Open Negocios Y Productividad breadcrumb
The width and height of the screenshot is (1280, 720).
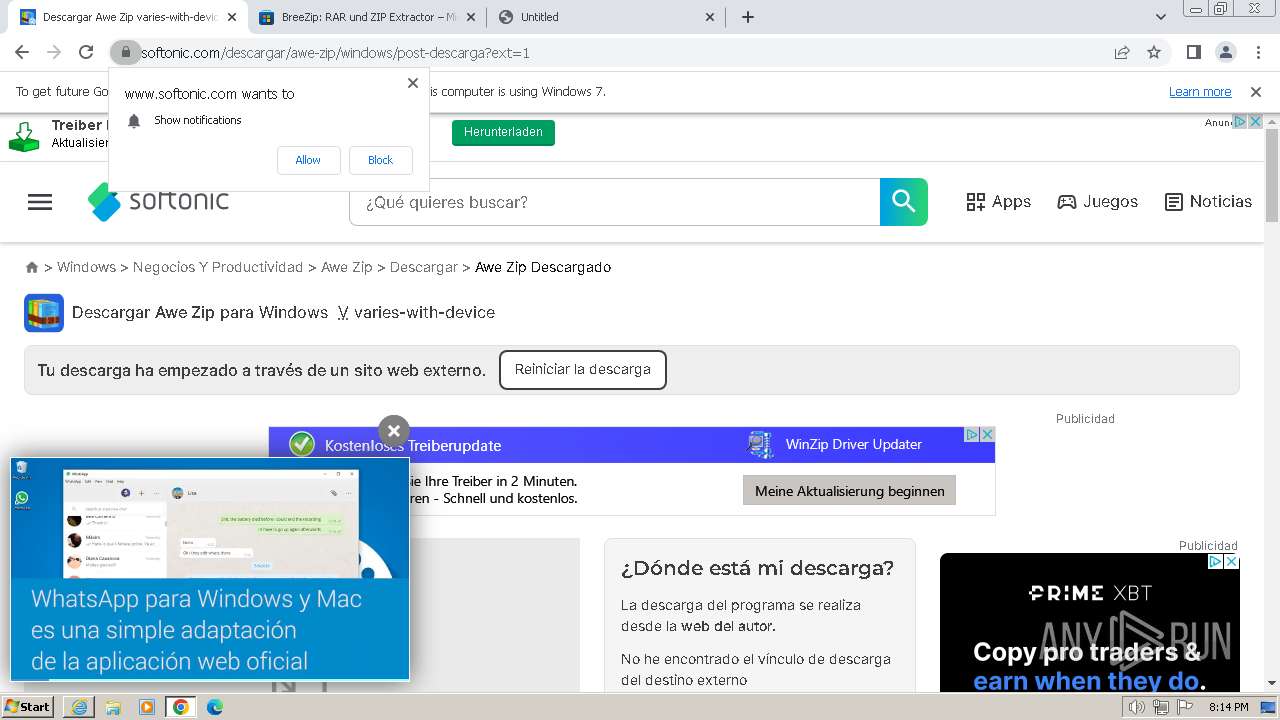tap(218, 267)
